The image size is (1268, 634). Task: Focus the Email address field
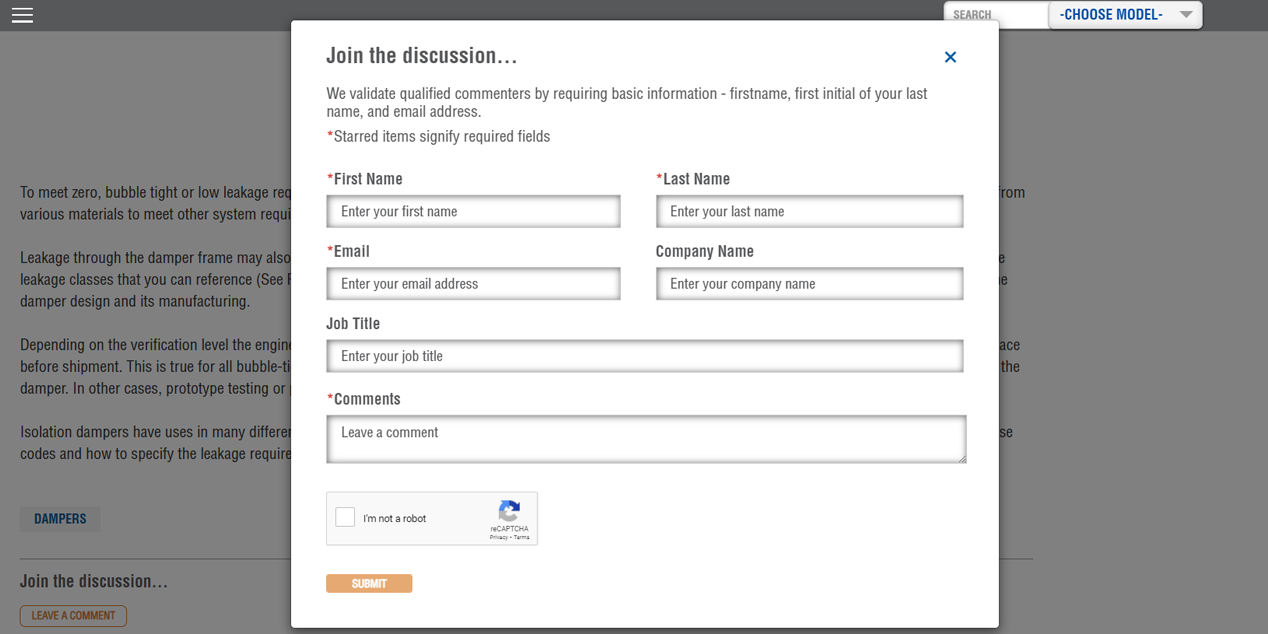click(473, 284)
